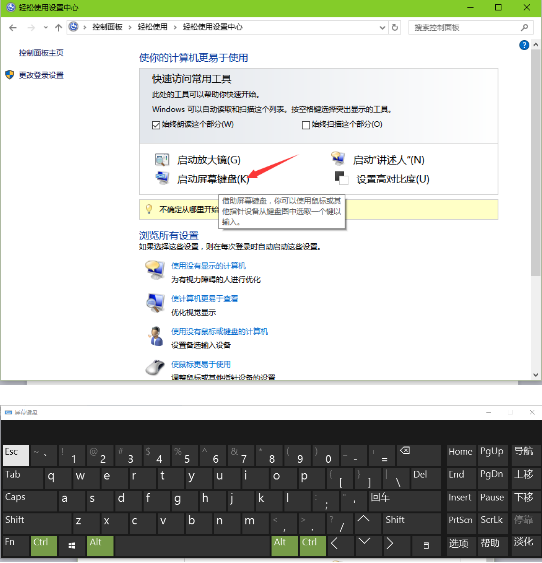
Task: Go back with the back arrow
Action: (13, 28)
